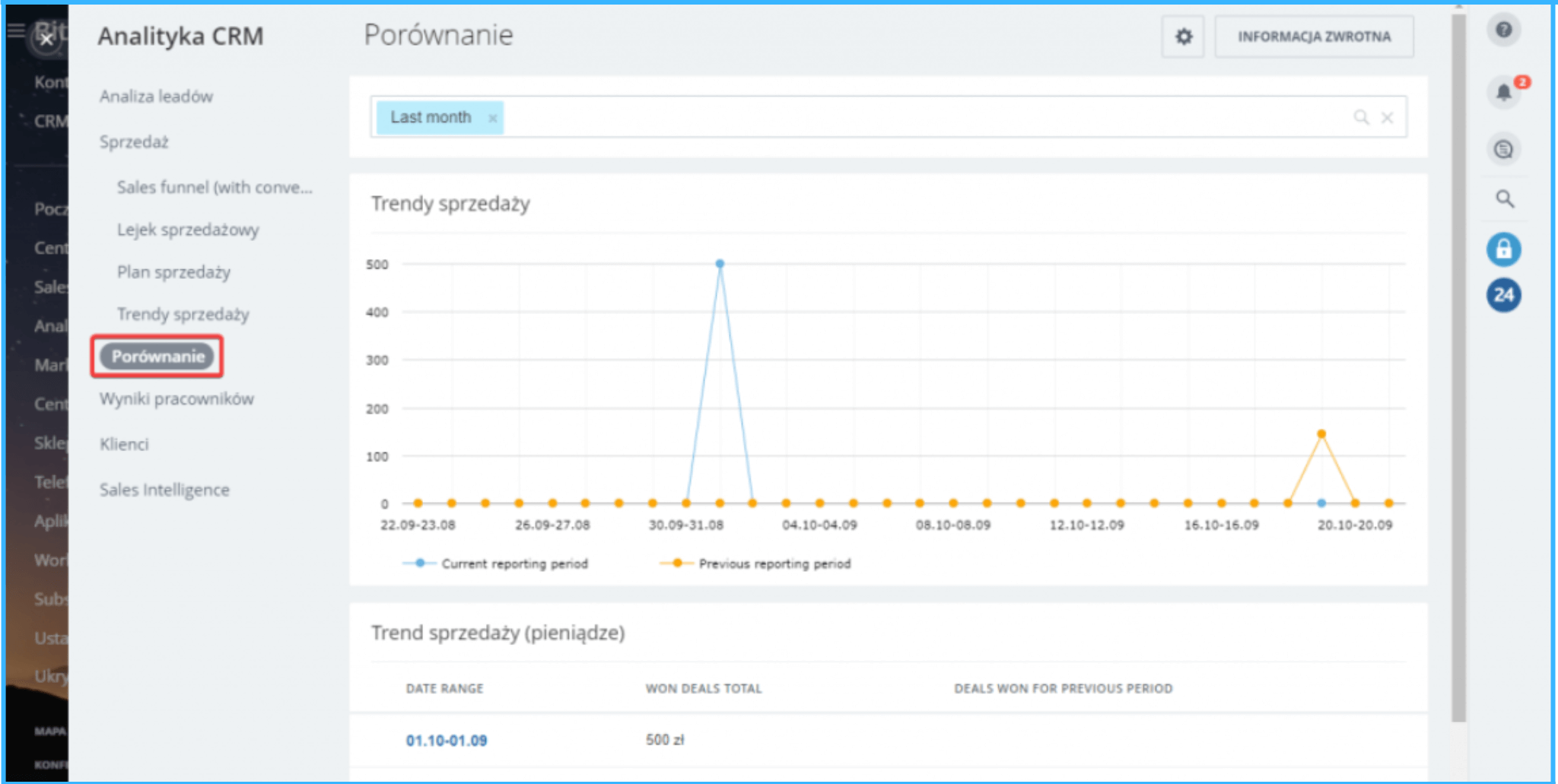Open the chat messages icon

(1503, 150)
